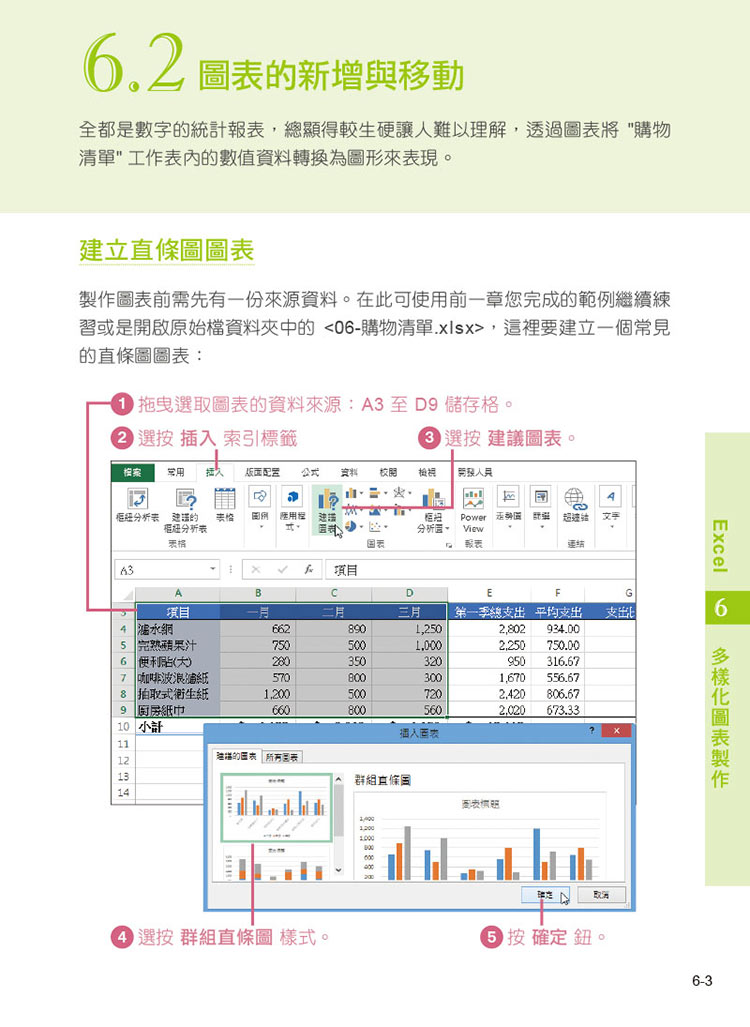
Task: Select the 表格 (Table) icon
Action: pyautogui.click(x=225, y=501)
